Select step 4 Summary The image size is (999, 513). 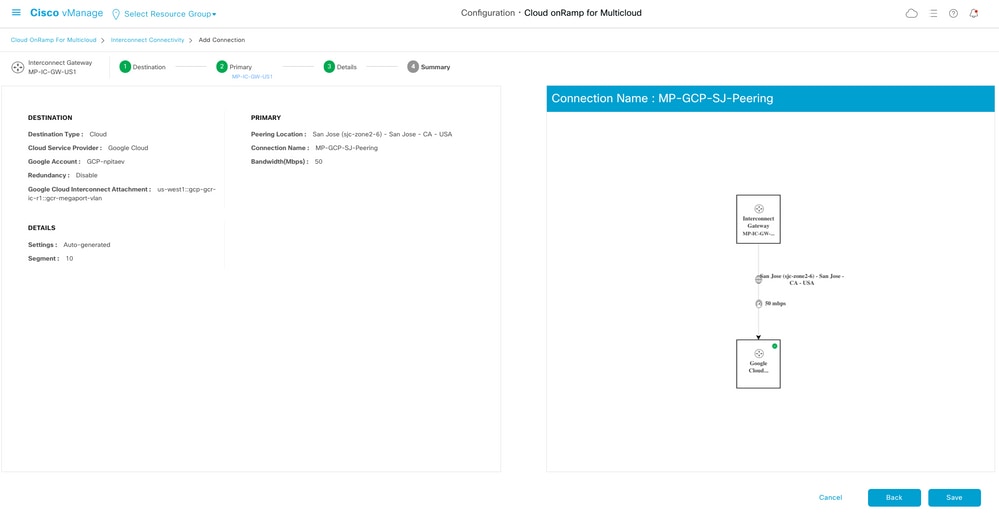point(429,67)
